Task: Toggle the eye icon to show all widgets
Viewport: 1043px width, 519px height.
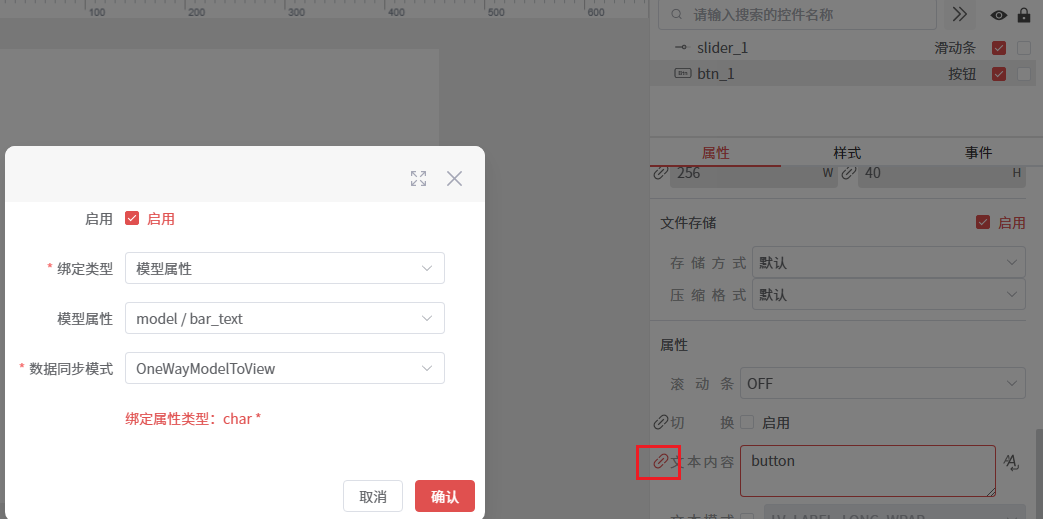Action: 998,15
